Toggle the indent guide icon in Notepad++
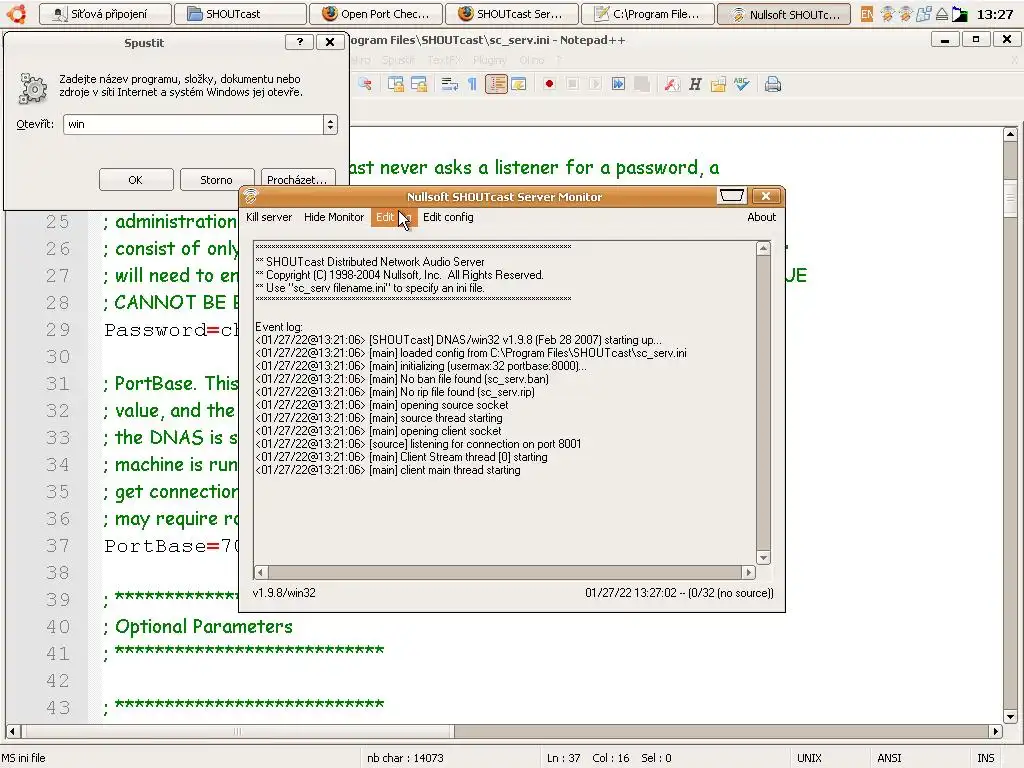The height and width of the screenshot is (768, 1024). click(x=496, y=84)
